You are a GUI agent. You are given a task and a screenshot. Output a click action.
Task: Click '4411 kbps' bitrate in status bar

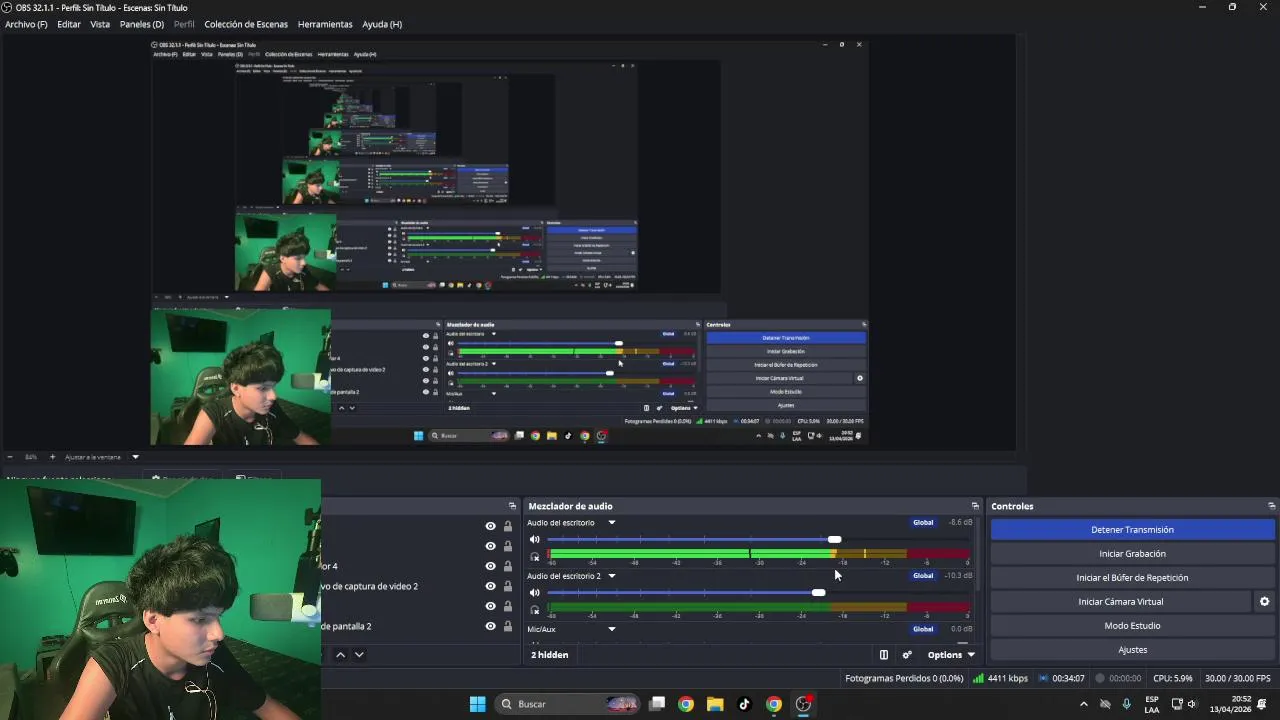(x=1007, y=678)
